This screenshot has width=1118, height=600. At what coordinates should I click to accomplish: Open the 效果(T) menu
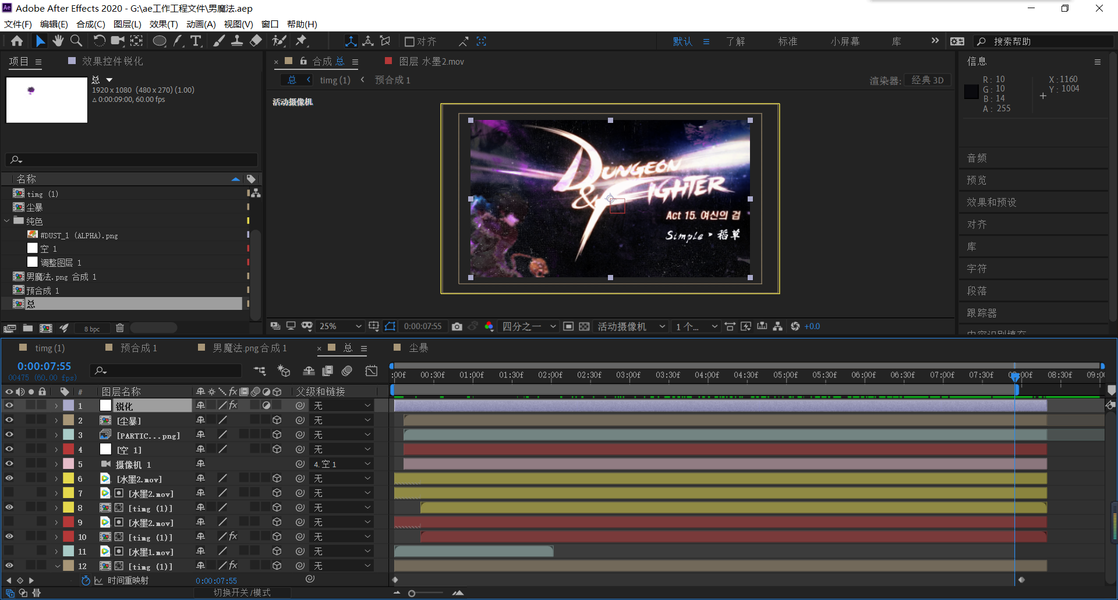(164, 24)
